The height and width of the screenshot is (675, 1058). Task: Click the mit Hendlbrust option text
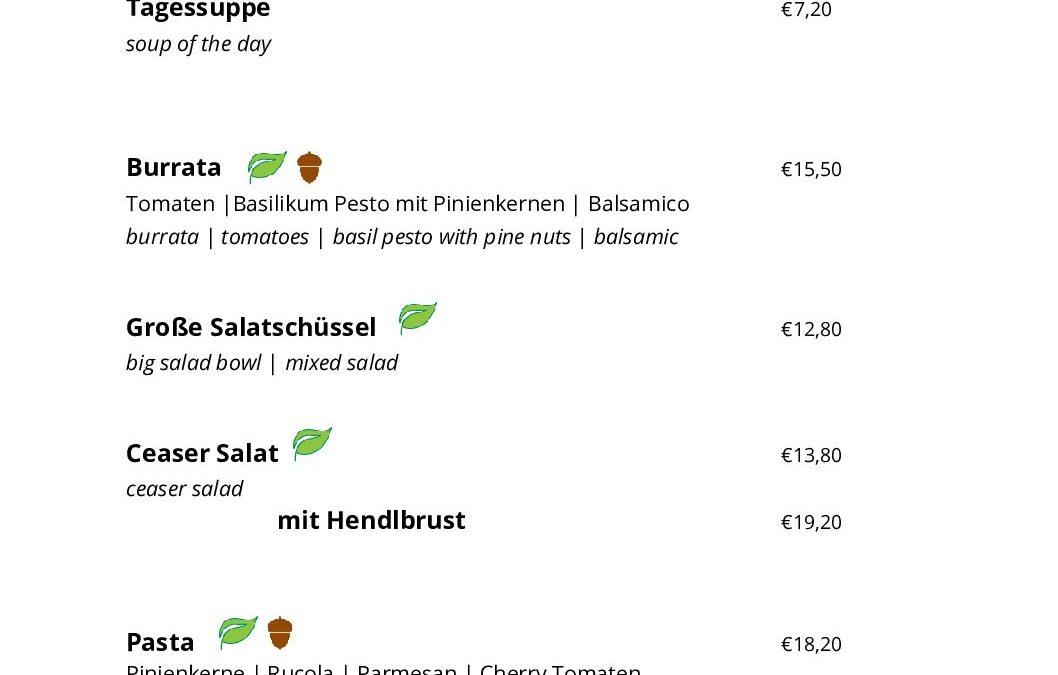point(372,520)
